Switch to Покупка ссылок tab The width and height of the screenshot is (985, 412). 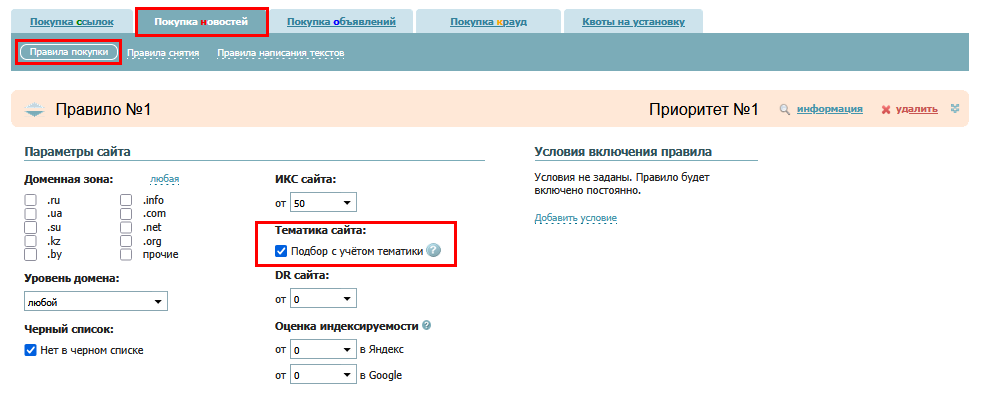[x=72, y=22]
